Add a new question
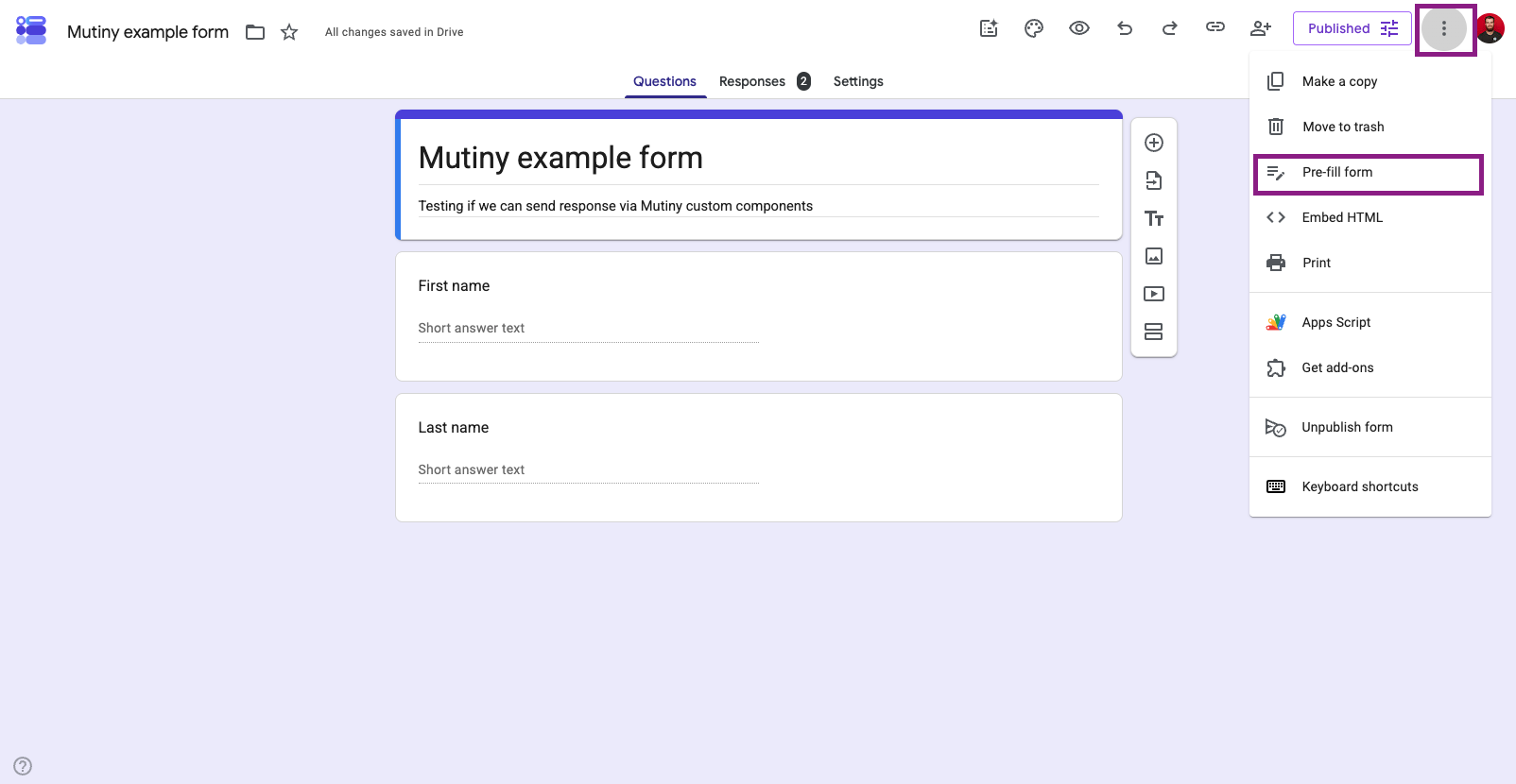 (1154, 143)
